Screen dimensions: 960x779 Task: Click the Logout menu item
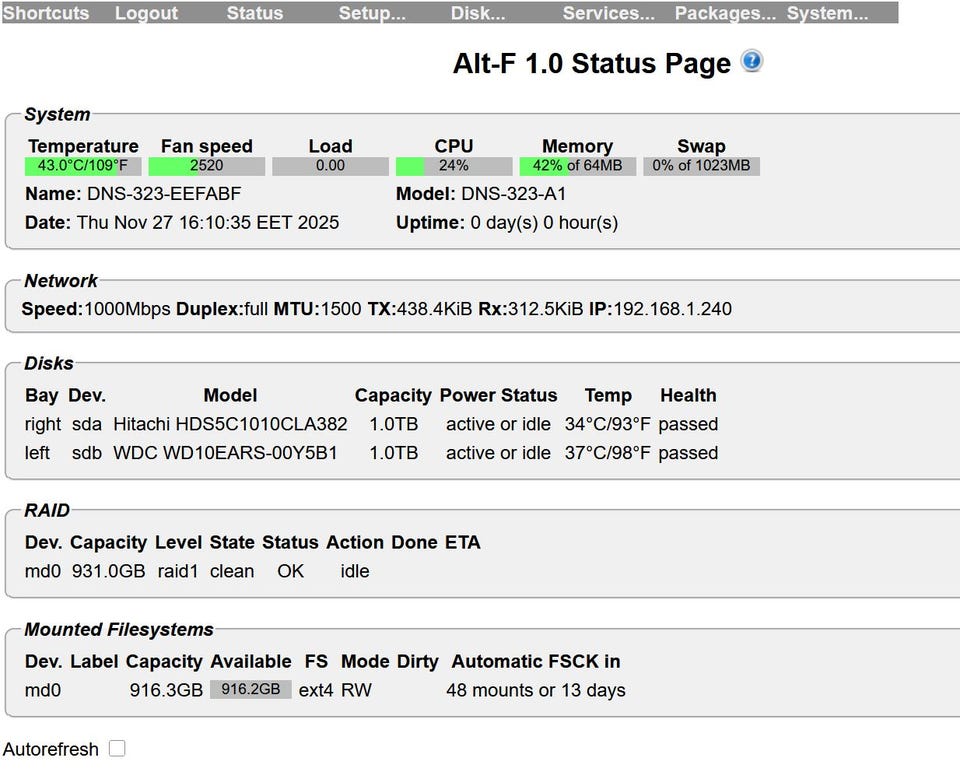coord(146,13)
